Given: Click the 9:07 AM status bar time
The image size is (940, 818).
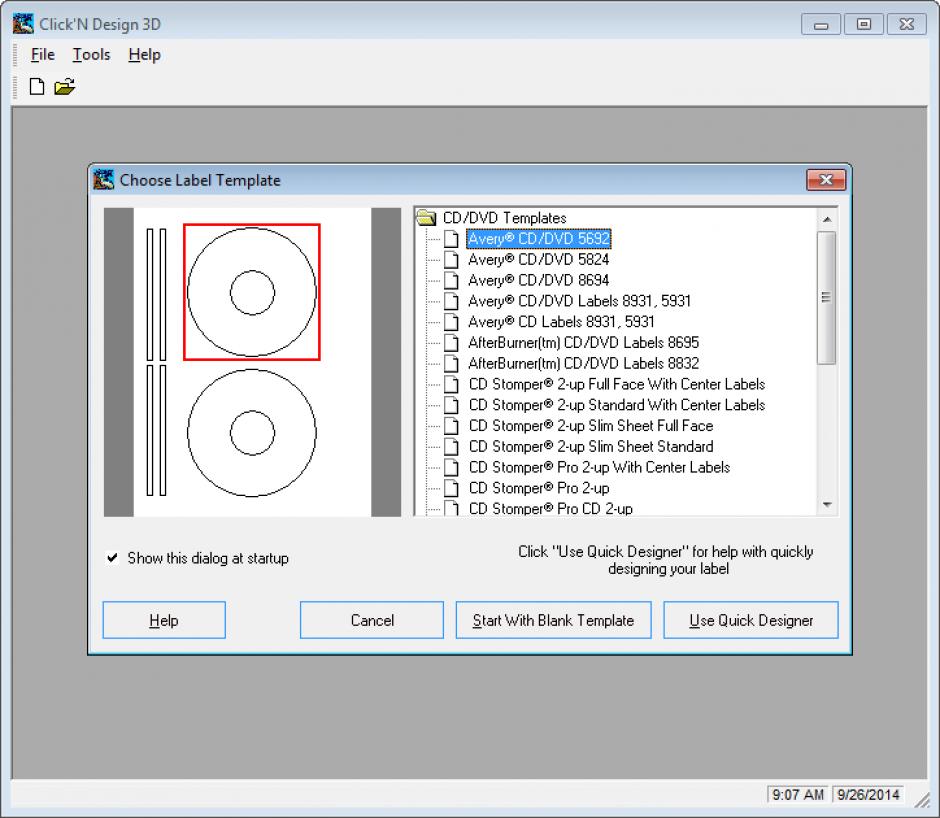Looking at the screenshot, I should (x=798, y=795).
